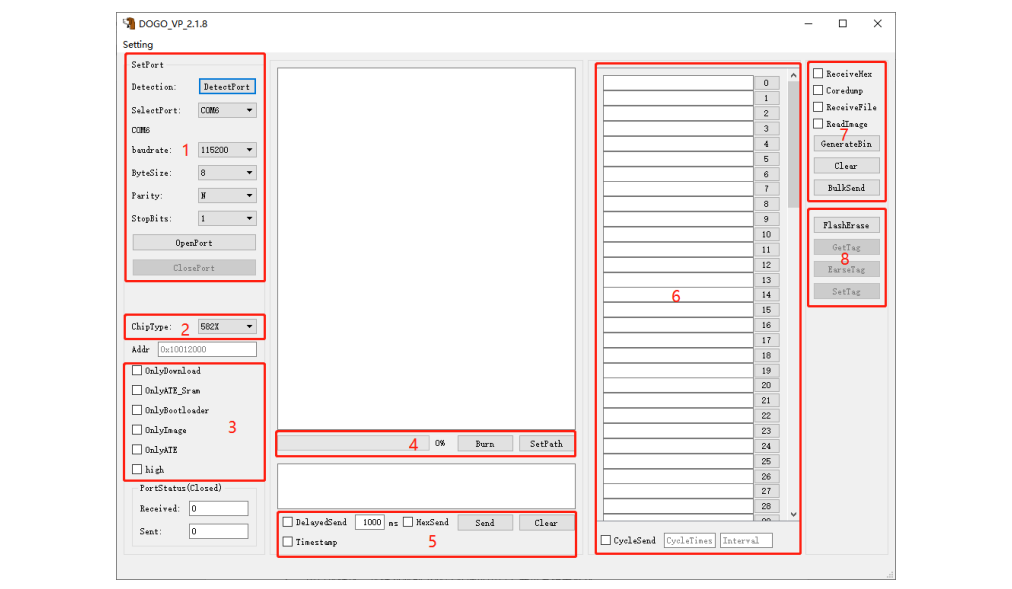The width and height of the screenshot is (1012, 589).
Task: Click the Received count field
Action: 218,508
